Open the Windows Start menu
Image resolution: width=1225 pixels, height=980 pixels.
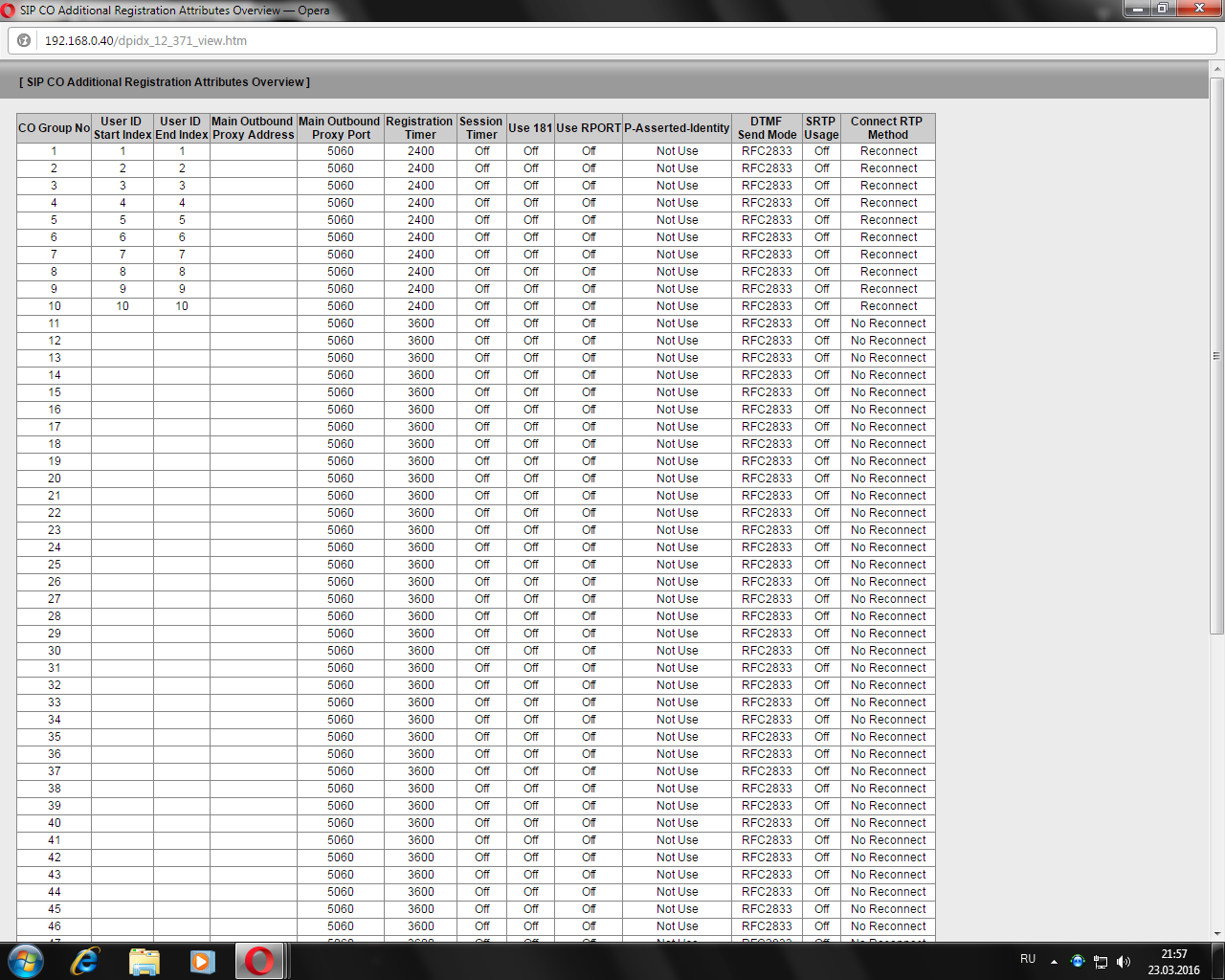(26, 961)
